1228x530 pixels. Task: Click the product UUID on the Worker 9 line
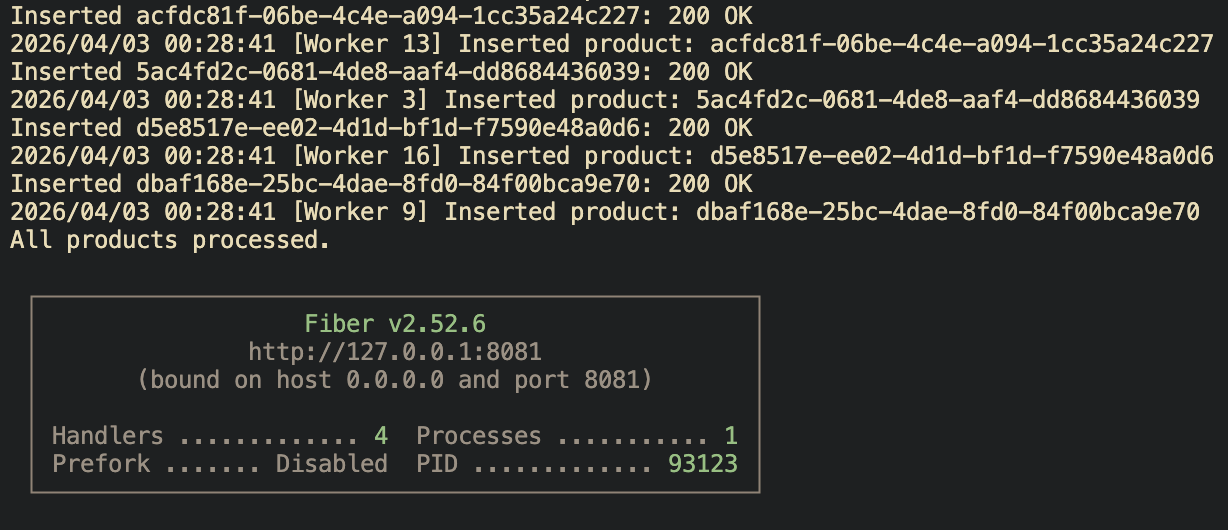pos(947,212)
